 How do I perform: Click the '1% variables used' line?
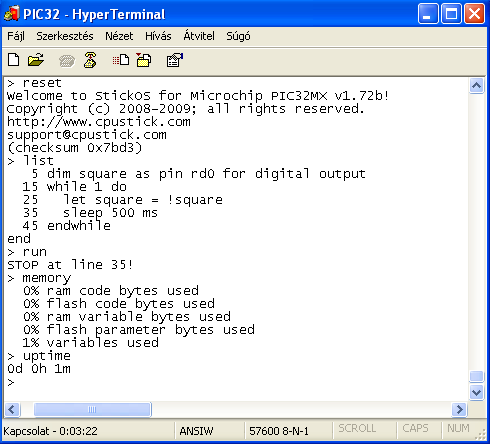(91, 343)
